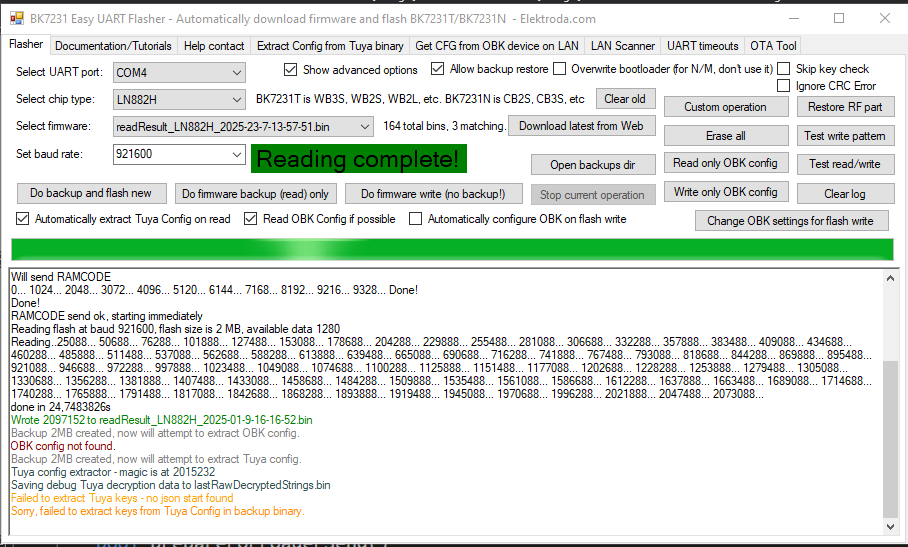Click 'Saving debug Tuya decryption data' log line
Viewport: 908px width, 547px height.
pos(171,485)
